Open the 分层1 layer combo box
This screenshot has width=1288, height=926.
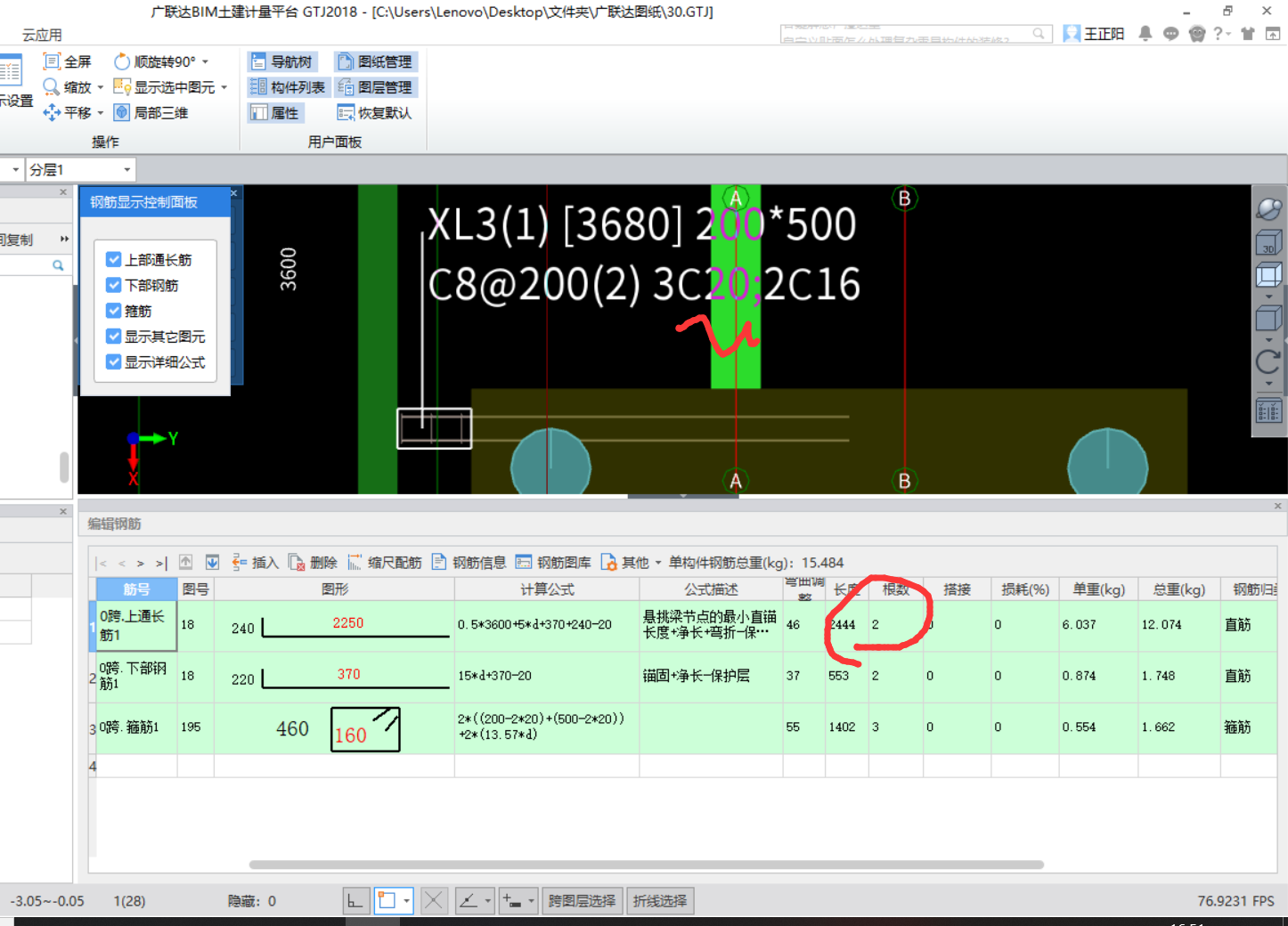pyautogui.click(x=81, y=169)
